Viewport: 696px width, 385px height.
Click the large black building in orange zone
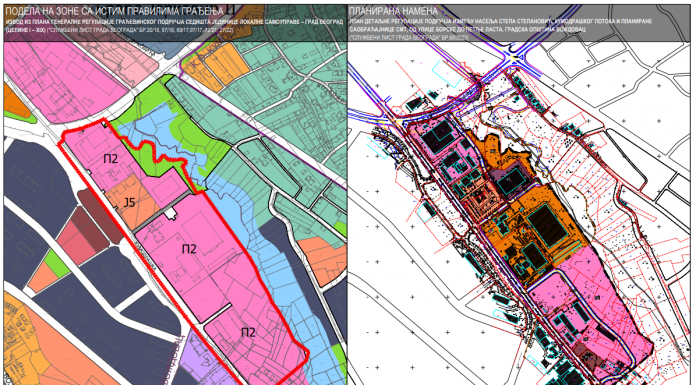coord(549,226)
